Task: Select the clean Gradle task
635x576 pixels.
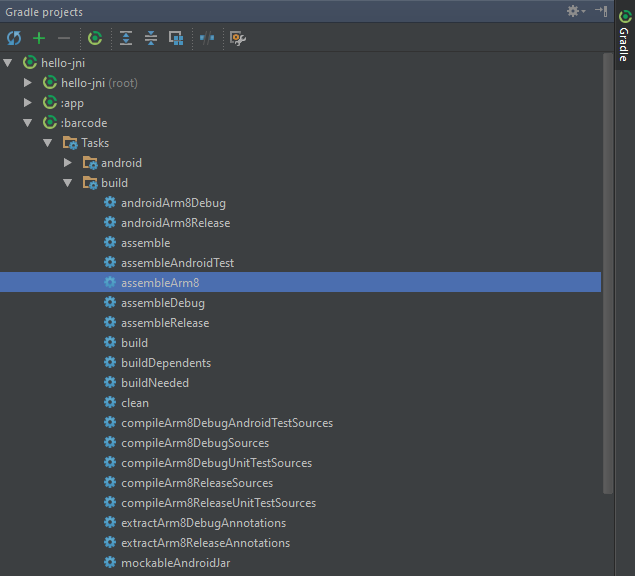Action: pyautogui.click(x=134, y=403)
